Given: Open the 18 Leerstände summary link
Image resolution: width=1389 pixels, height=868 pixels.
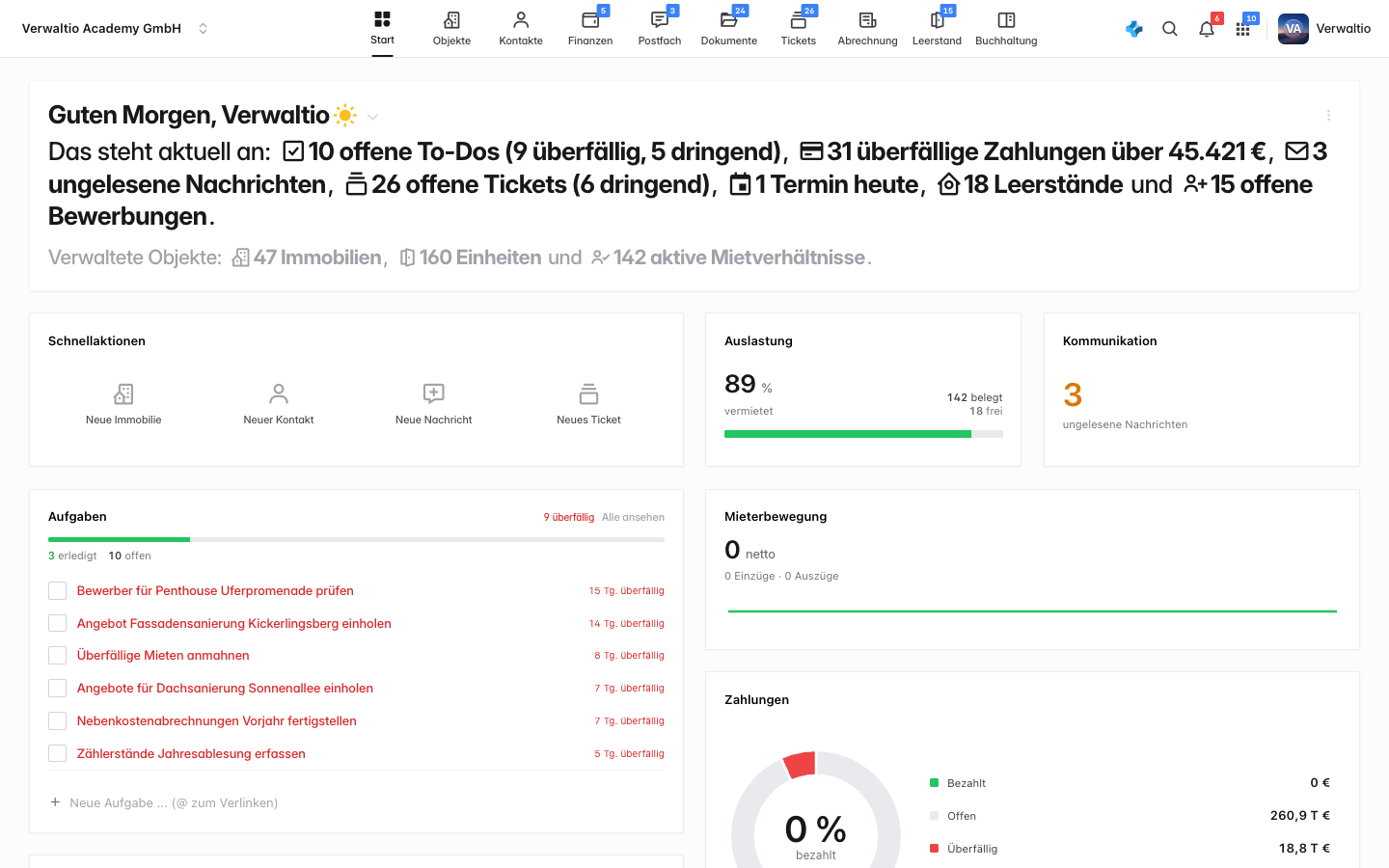Looking at the screenshot, I should (1030, 184).
